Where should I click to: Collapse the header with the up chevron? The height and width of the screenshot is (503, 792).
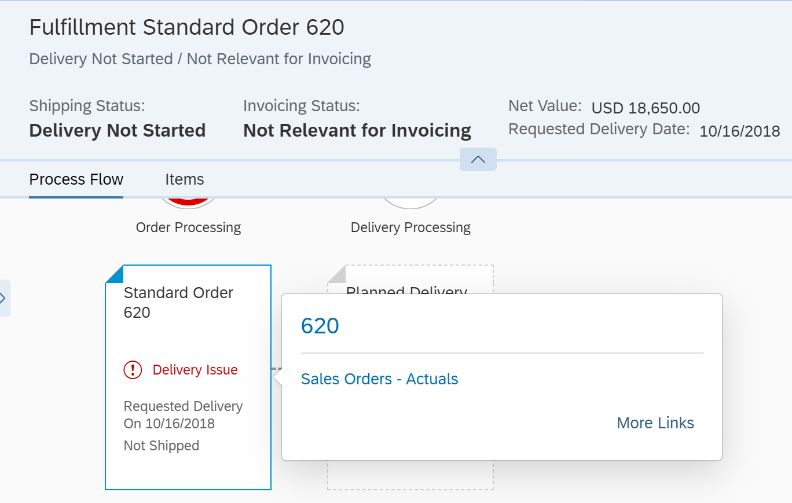[x=478, y=160]
